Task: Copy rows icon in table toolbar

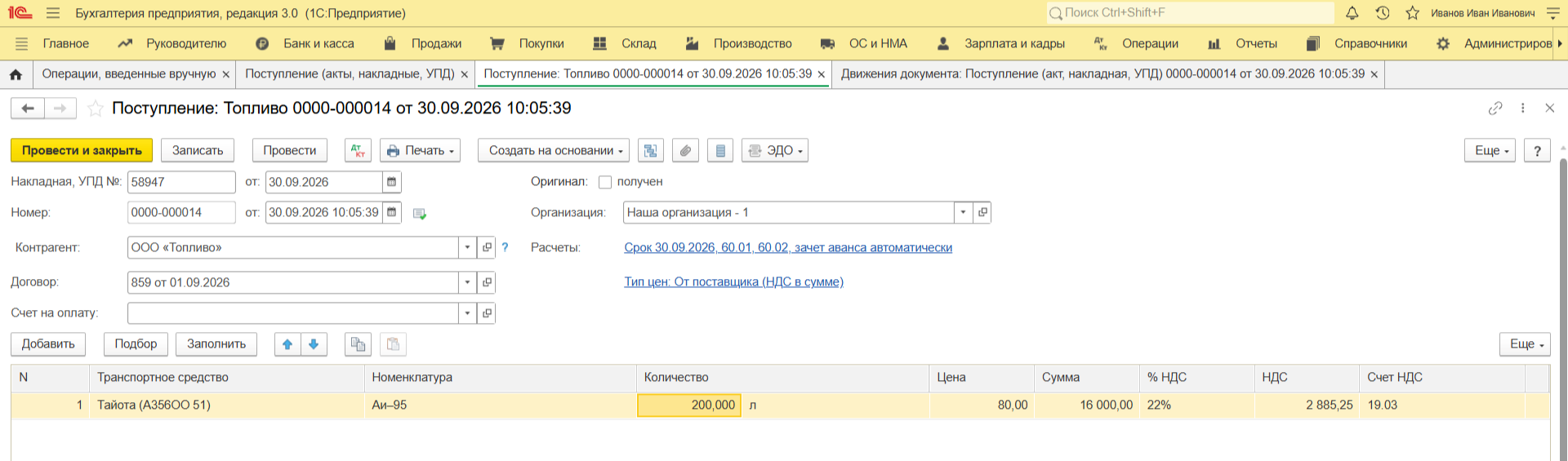Action: (x=358, y=344)
